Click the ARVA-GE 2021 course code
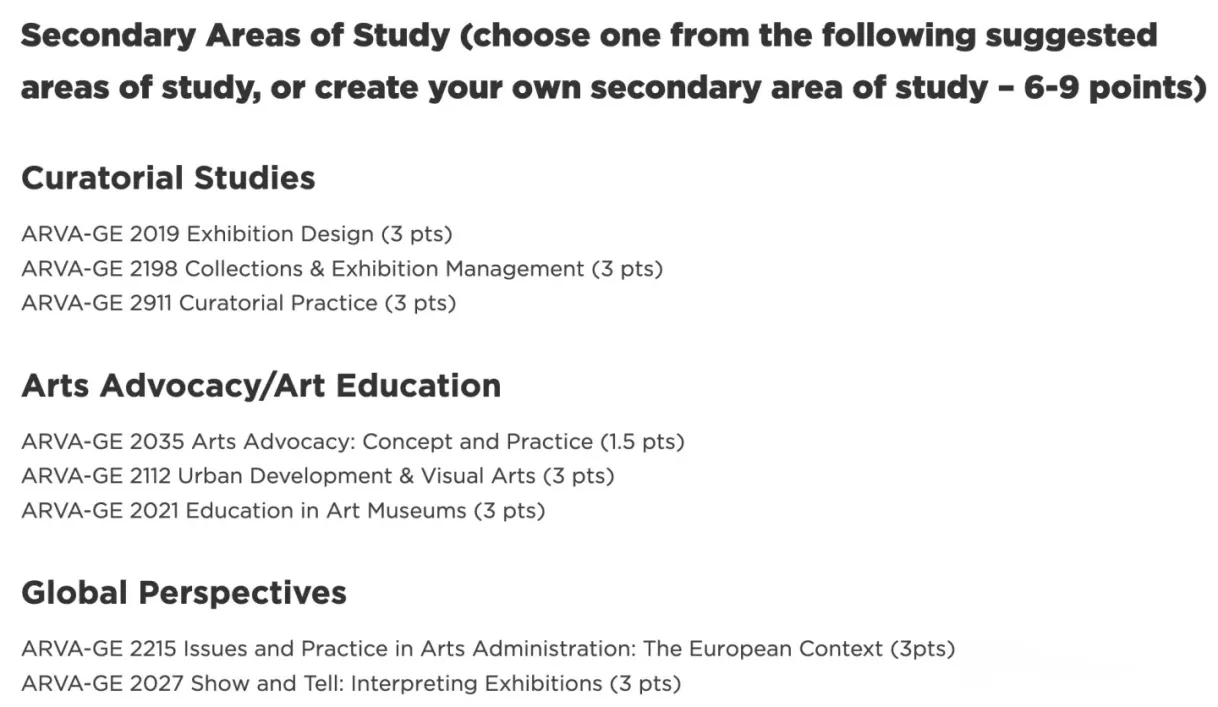The width and height of the screenshot is (1218, 707). [100, 511]
